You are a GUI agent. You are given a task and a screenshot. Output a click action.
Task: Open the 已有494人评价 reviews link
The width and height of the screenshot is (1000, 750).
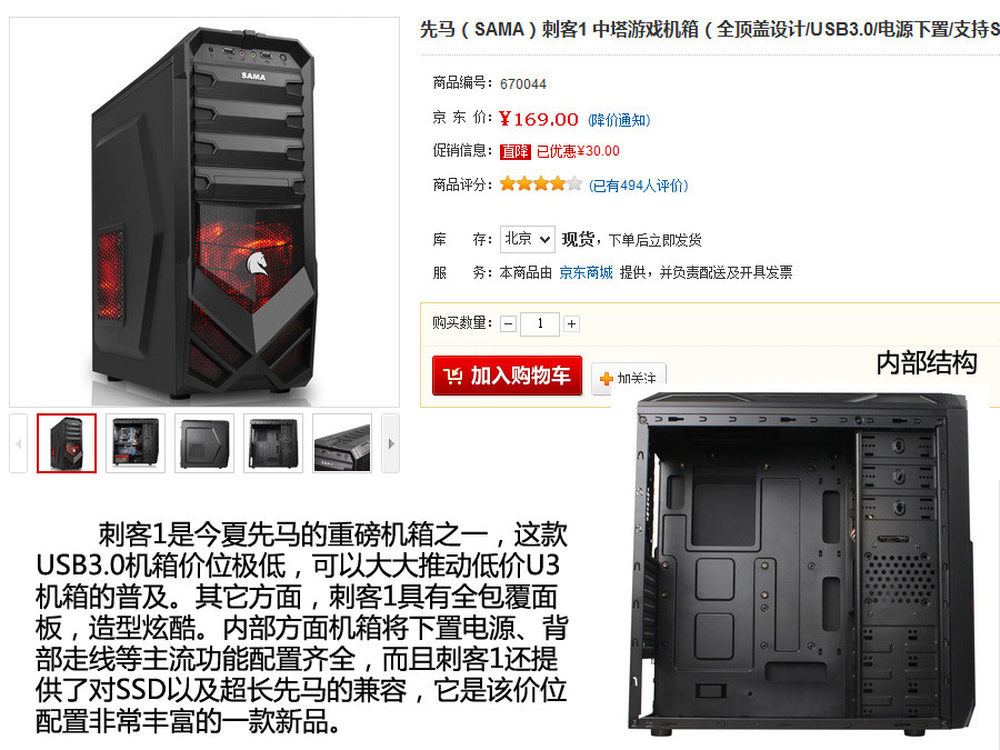click(x=638, y=186)
